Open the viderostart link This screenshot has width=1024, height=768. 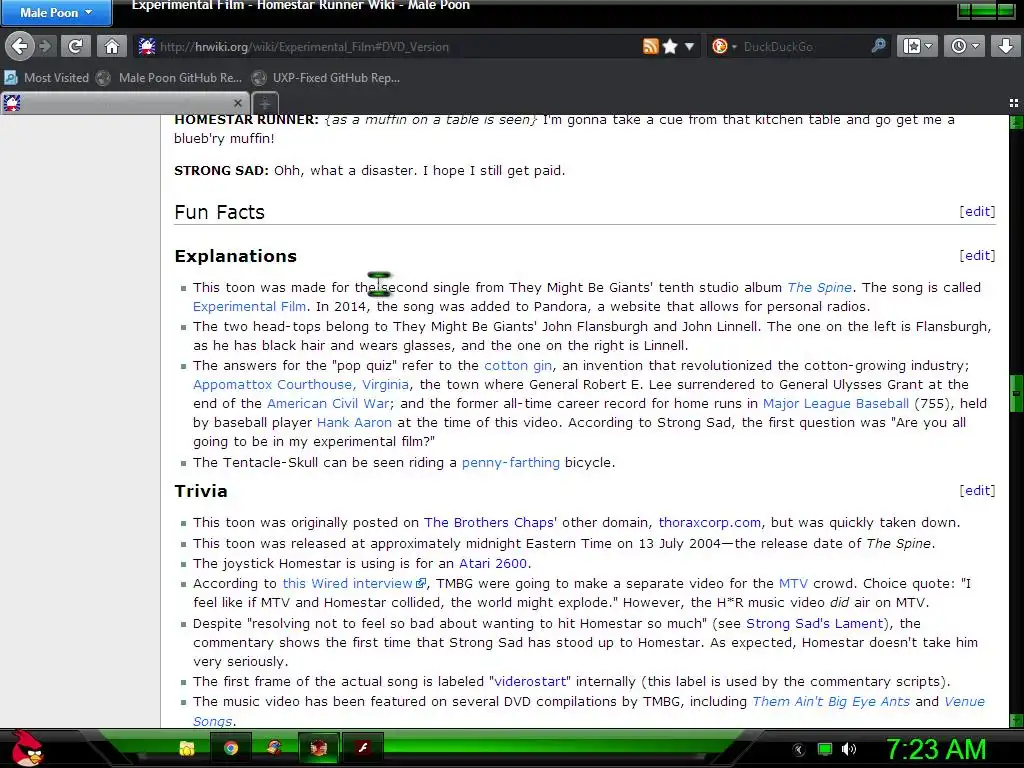tap(530, 681)
